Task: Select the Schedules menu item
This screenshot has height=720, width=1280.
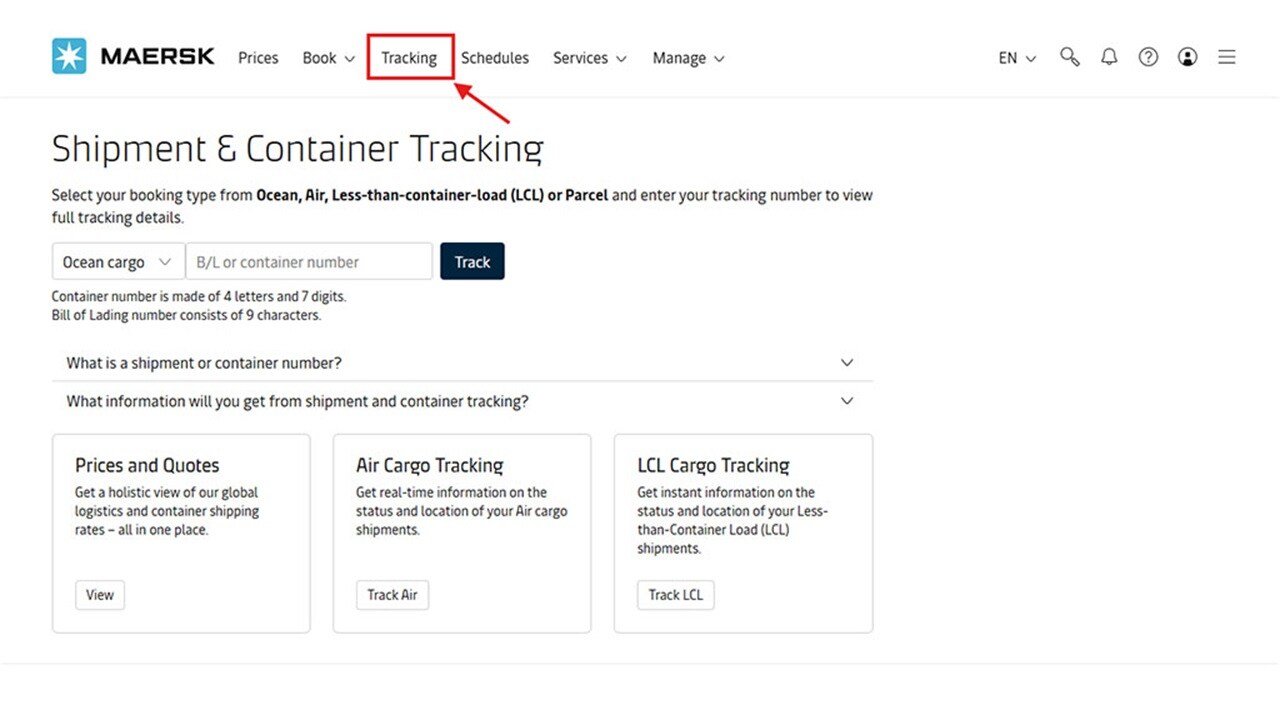Action: pos(494,58)
